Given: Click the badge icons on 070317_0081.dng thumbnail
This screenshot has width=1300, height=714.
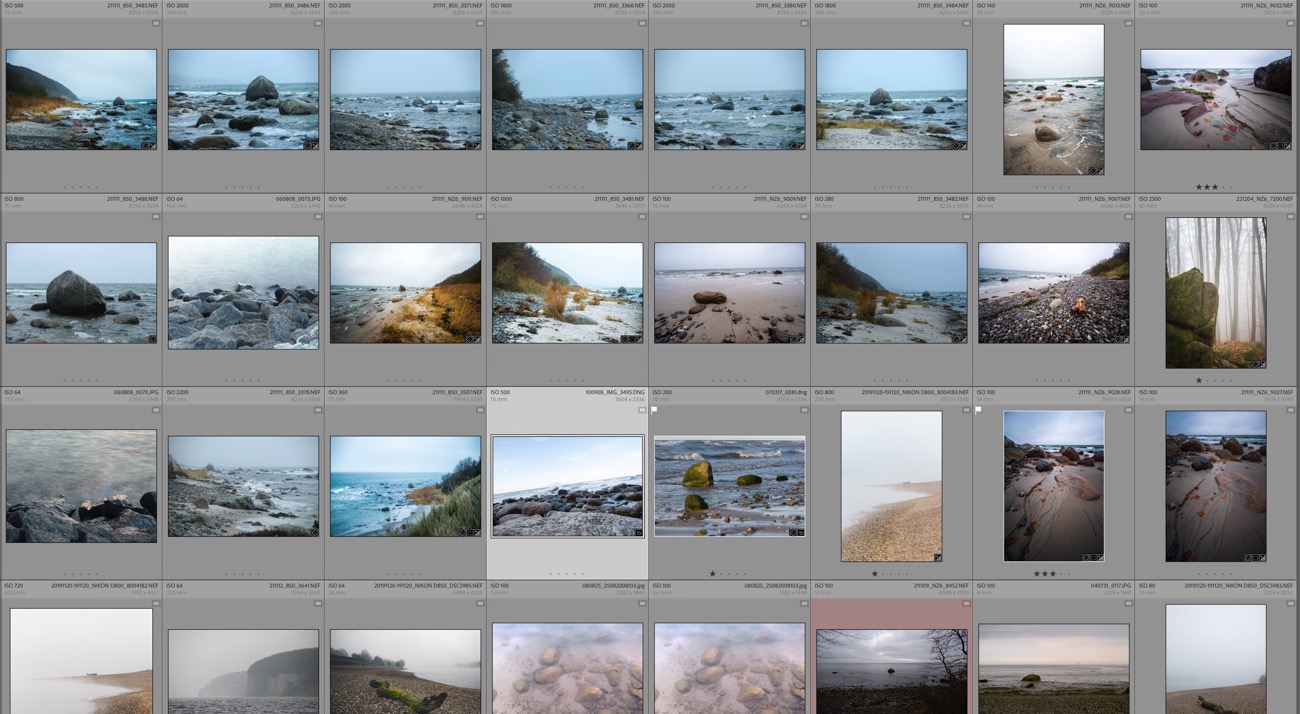Looking at the screenshot, I should (796, 533).
